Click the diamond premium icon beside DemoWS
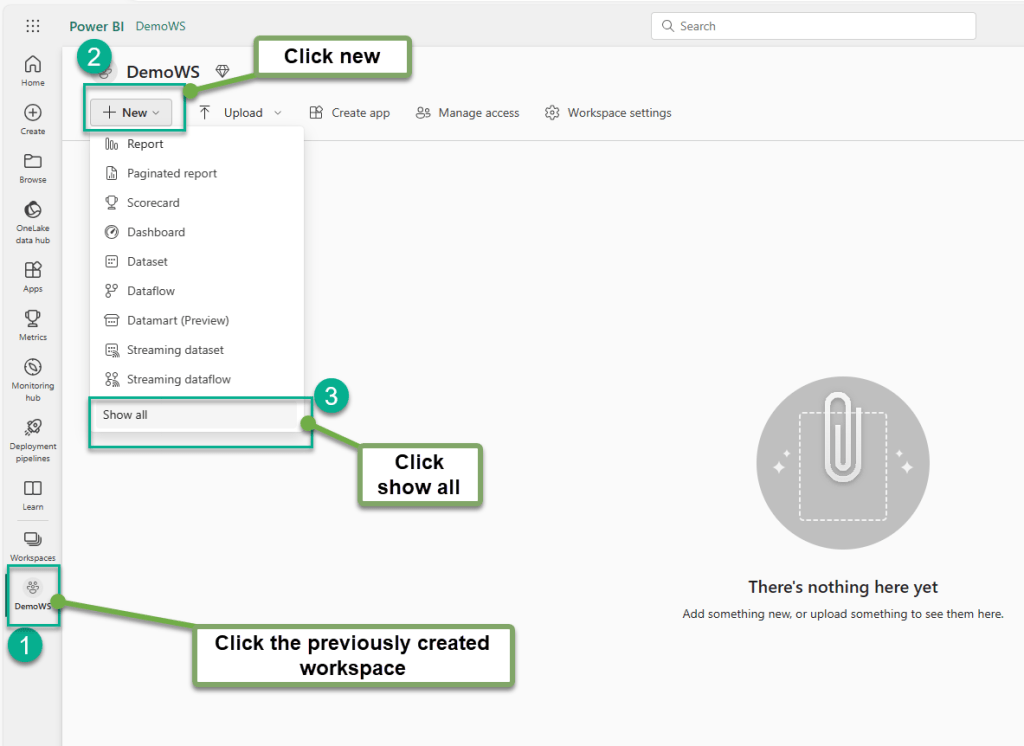 (x=222, y=71)
